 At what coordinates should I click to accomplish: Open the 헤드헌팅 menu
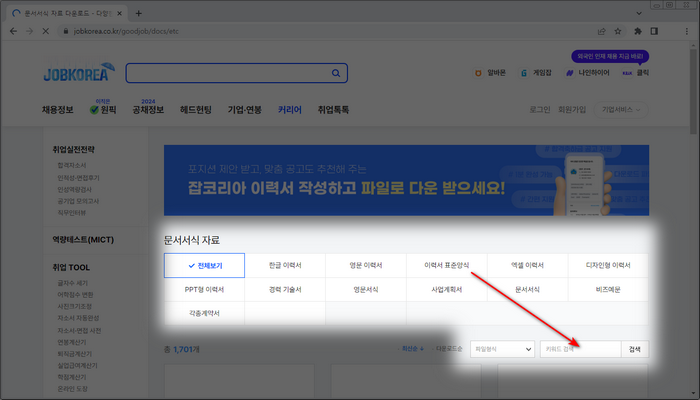click(196, 110)
